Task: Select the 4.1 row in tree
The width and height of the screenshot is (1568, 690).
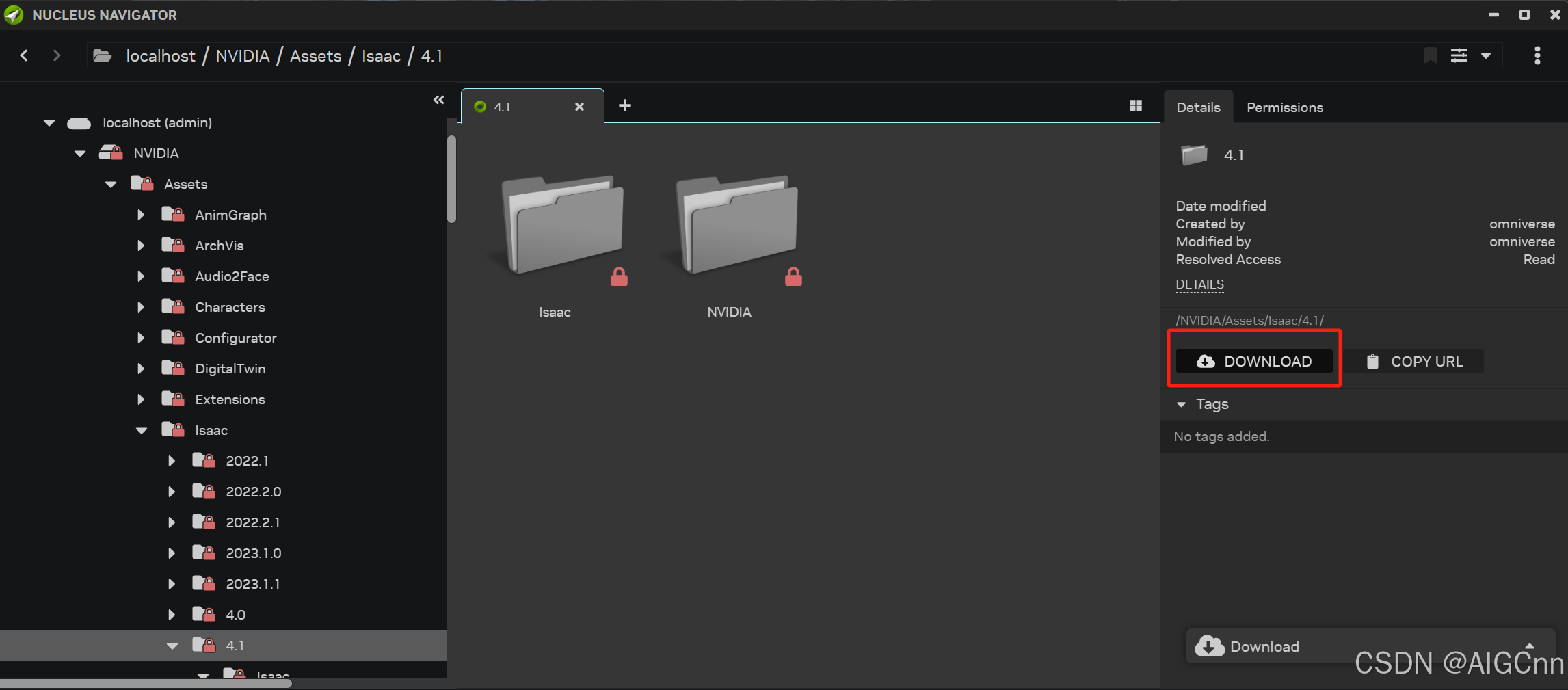Action: pyautogui.click(x=223, y=645)
